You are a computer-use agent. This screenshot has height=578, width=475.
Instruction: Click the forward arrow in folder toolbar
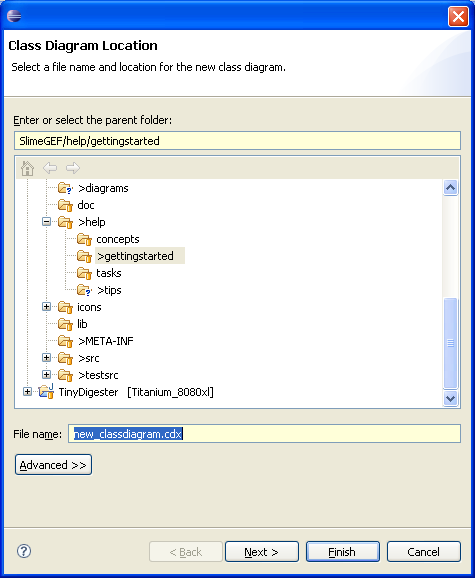pyautogui.click(x=73, y=168)
